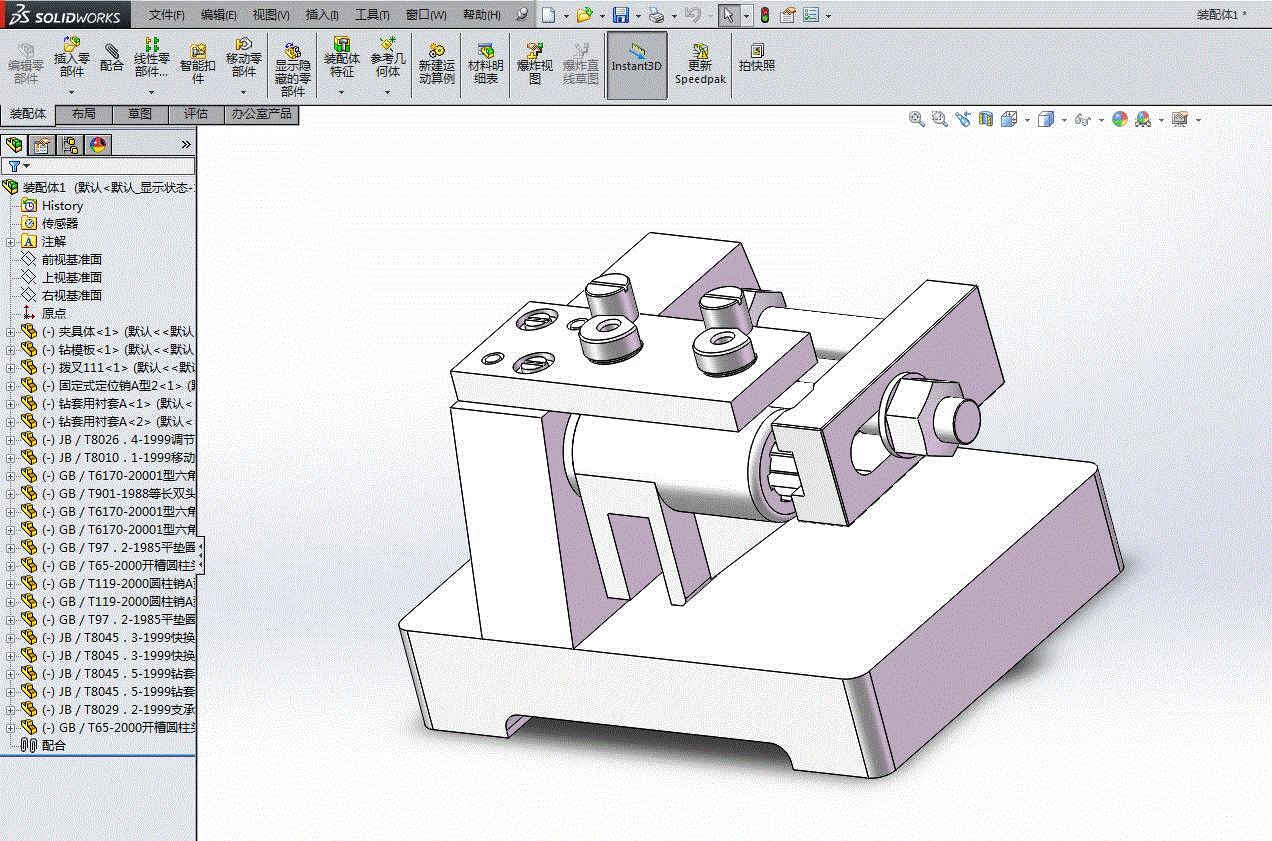Viewport: 1272px width, 841px height.
Task: Click the Snapshot (拍快照) icon
Action: click(757, 57)
